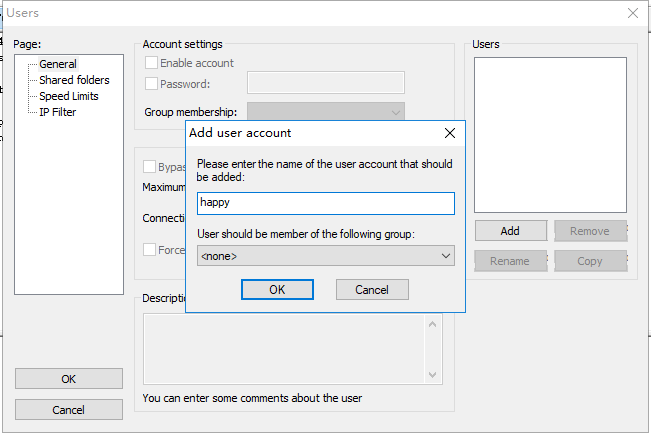Screen dimensions: 651x435
Task: Click the Users list box
Action: [x=550, y=135]
